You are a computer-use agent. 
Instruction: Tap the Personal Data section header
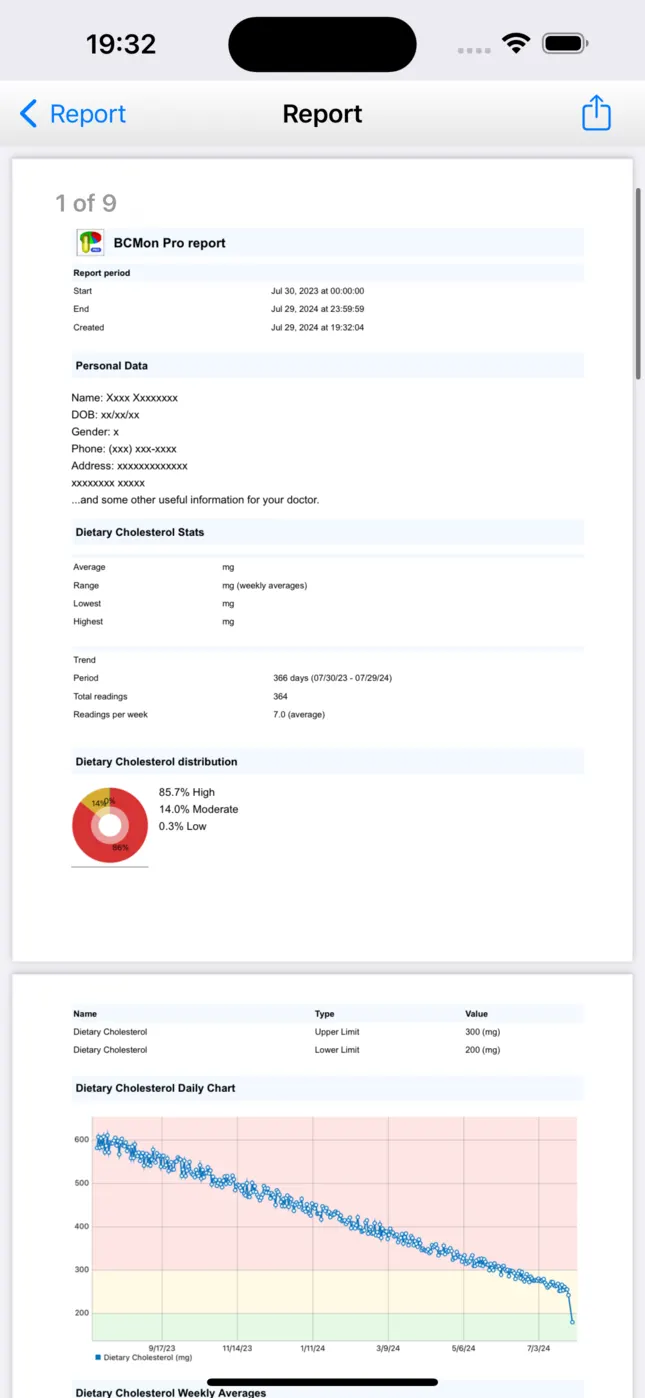pyautogui.click(x=112, y=366)
